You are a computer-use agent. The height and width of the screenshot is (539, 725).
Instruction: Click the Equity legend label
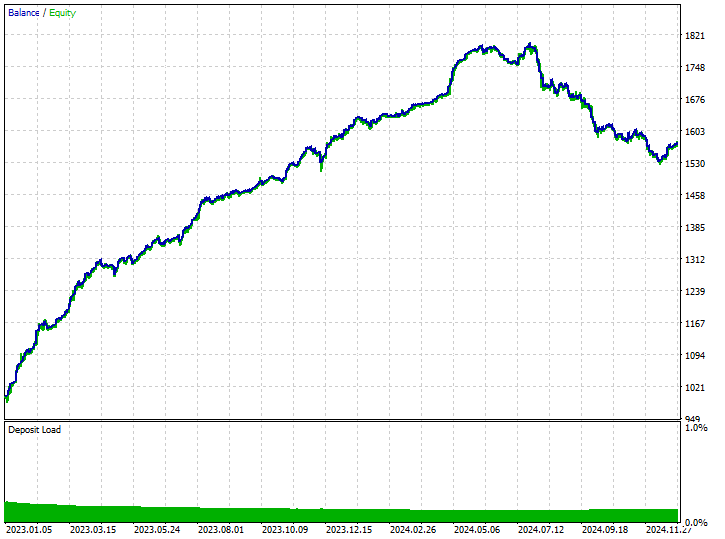click(62, 13)
